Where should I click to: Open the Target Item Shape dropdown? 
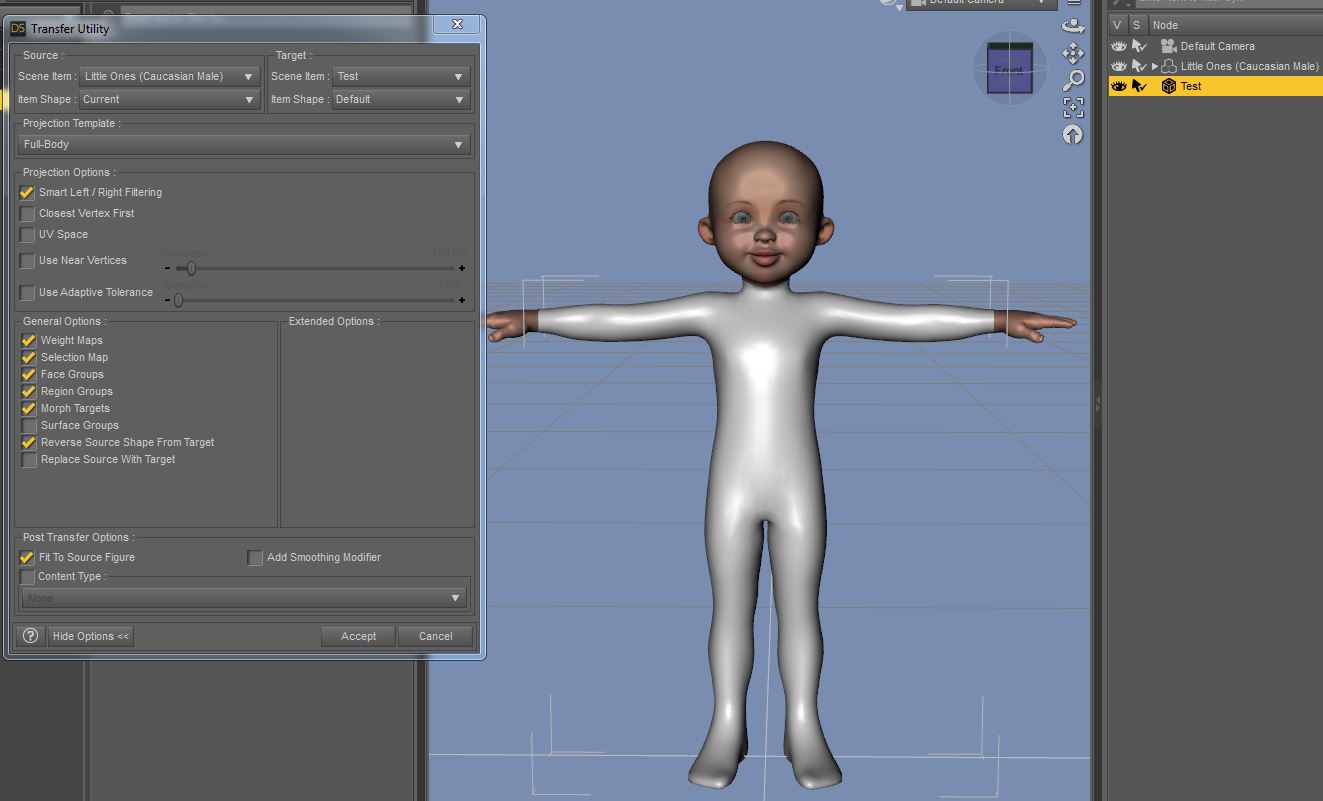[401, 99]
